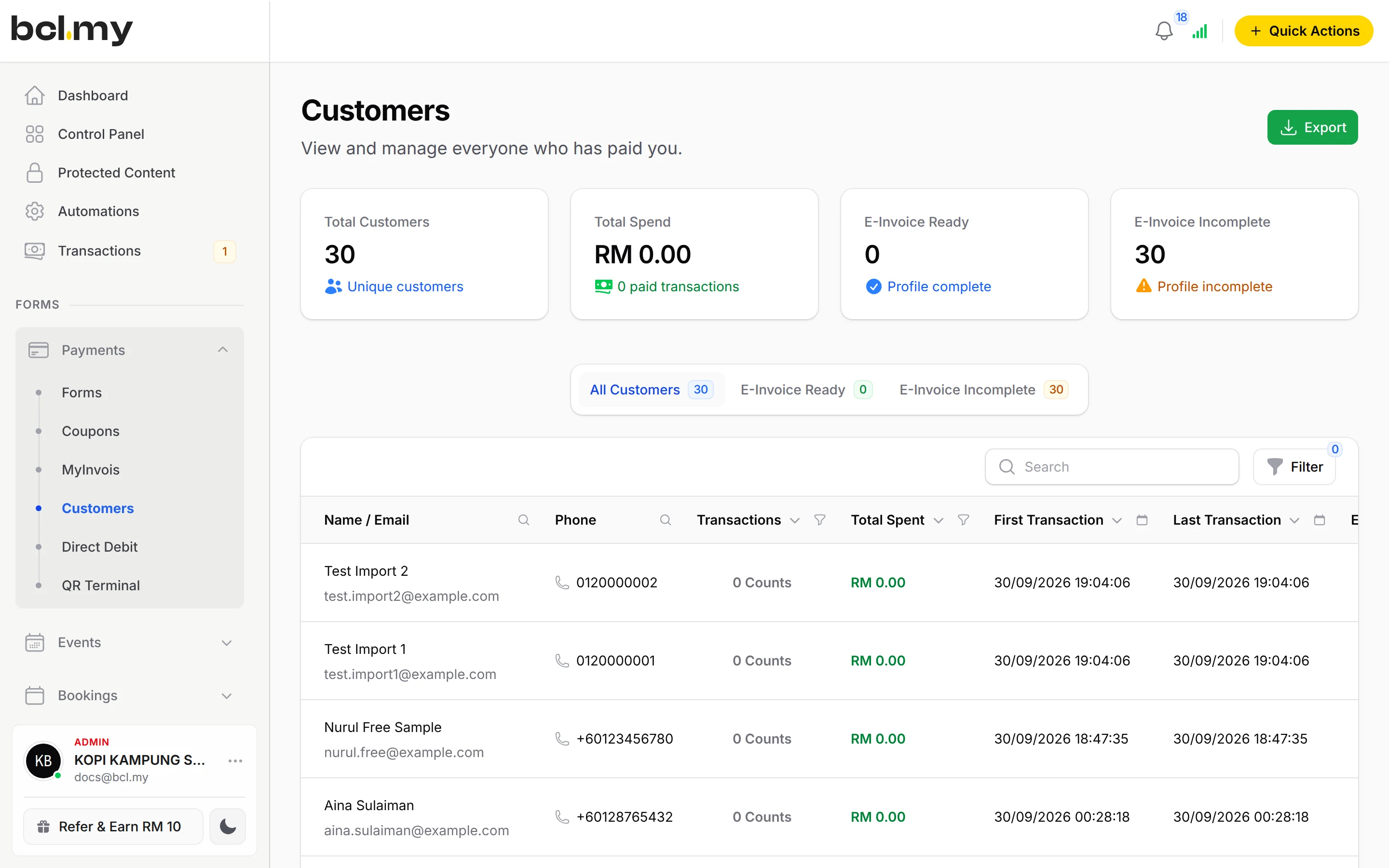Viewport: 1389px width, 868px height.
Task: Click the Control Panel grid icon
Action: click(x=34, y=134)
